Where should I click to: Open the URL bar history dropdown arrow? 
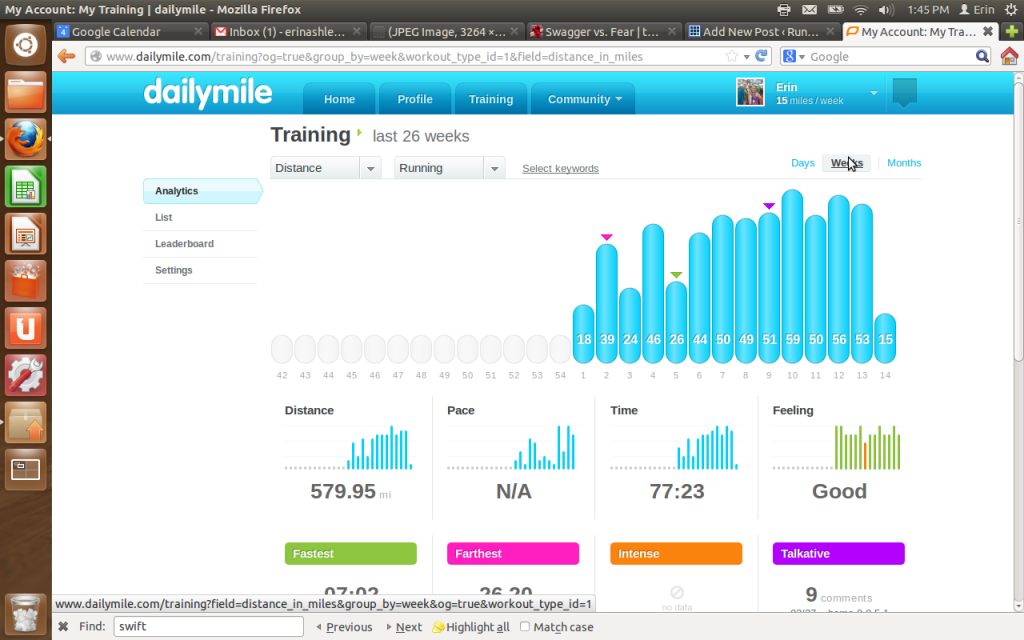click(746, 57)
